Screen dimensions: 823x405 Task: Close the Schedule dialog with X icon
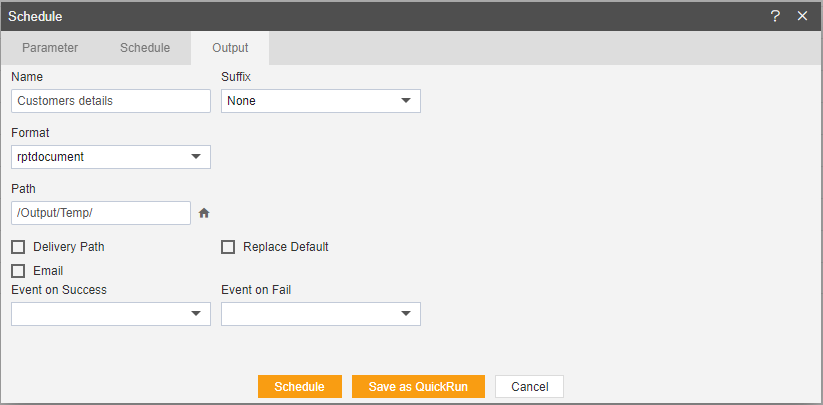pyautogui.click(x=802, y=16)
